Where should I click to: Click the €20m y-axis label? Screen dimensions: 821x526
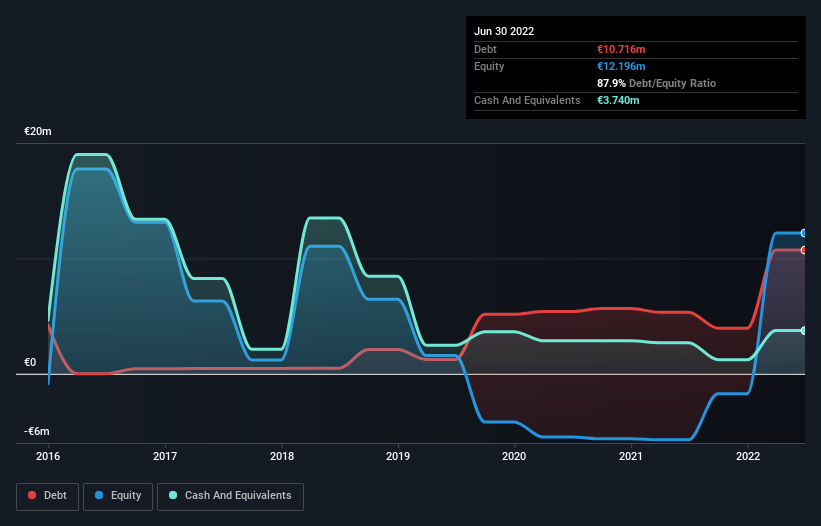click(x=38, y=131)
